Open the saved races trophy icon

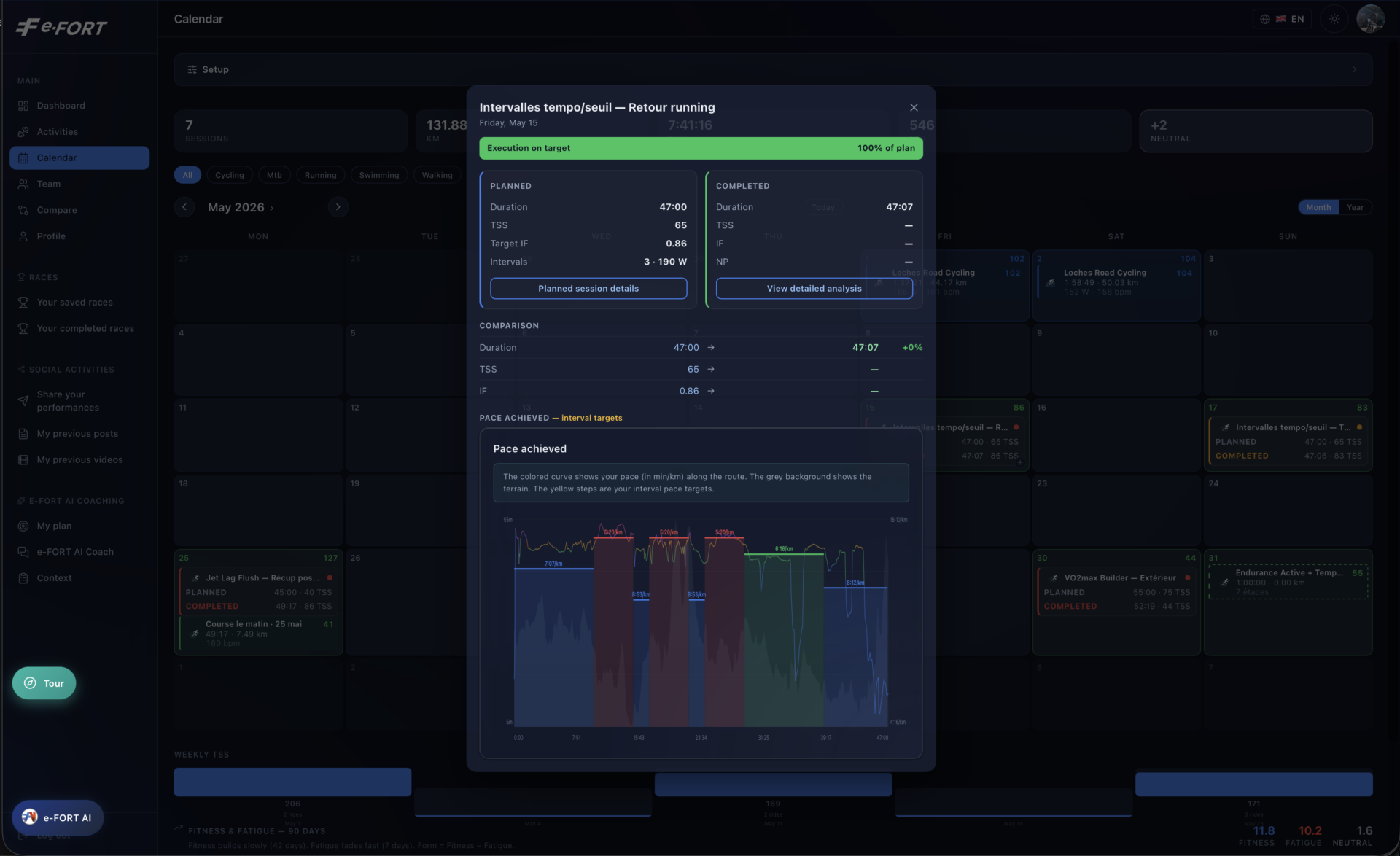pyautogui.click(x=23, y=303)
